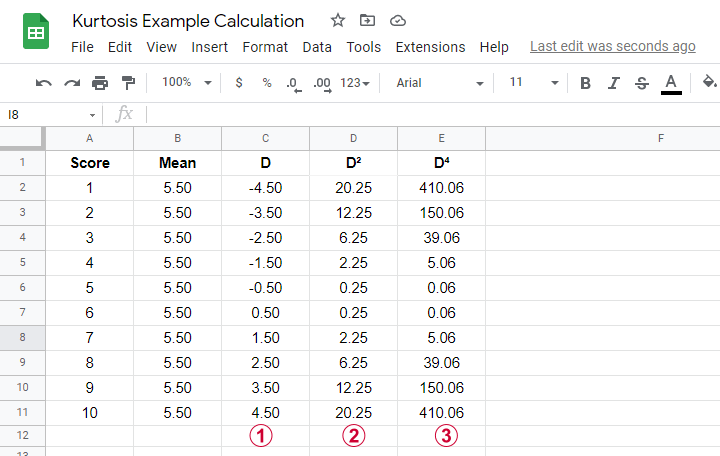Open the Extensions menu
This screenshot has height=456, width=720.
coord(430,47)
